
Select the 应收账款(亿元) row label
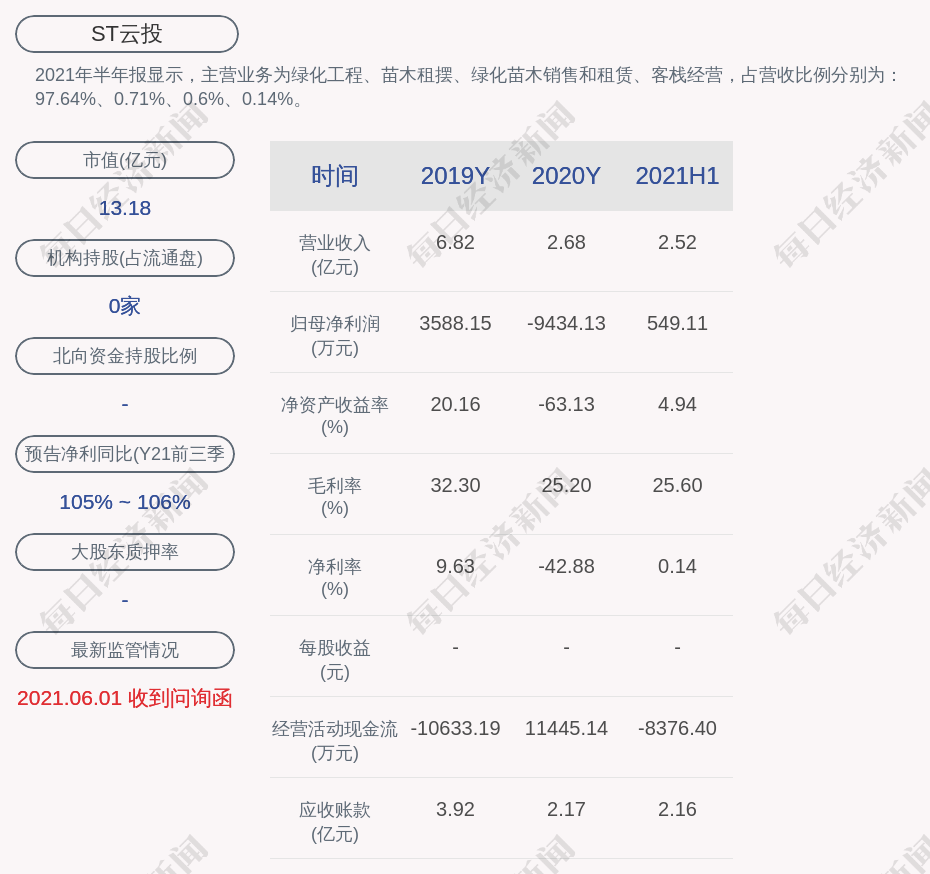pos(334,821)
